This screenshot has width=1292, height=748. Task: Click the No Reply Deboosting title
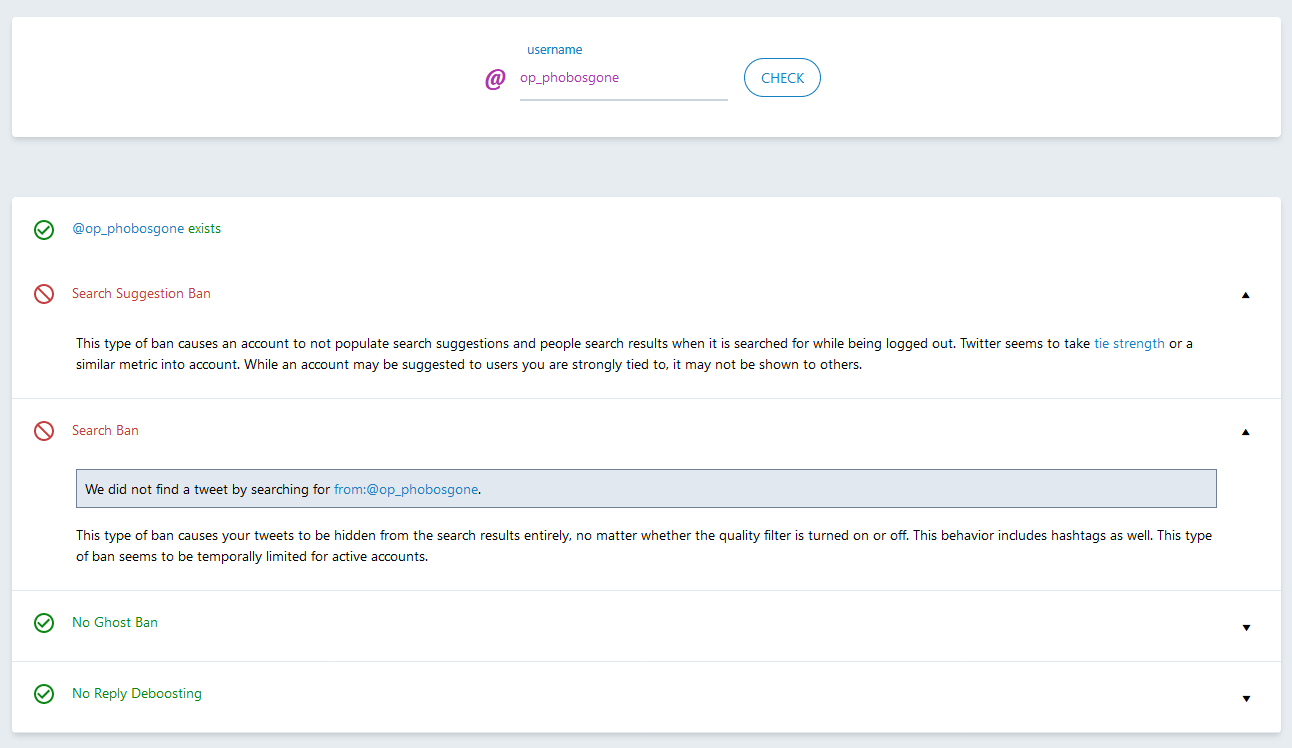pyautogui.click(x=137, y=694)
